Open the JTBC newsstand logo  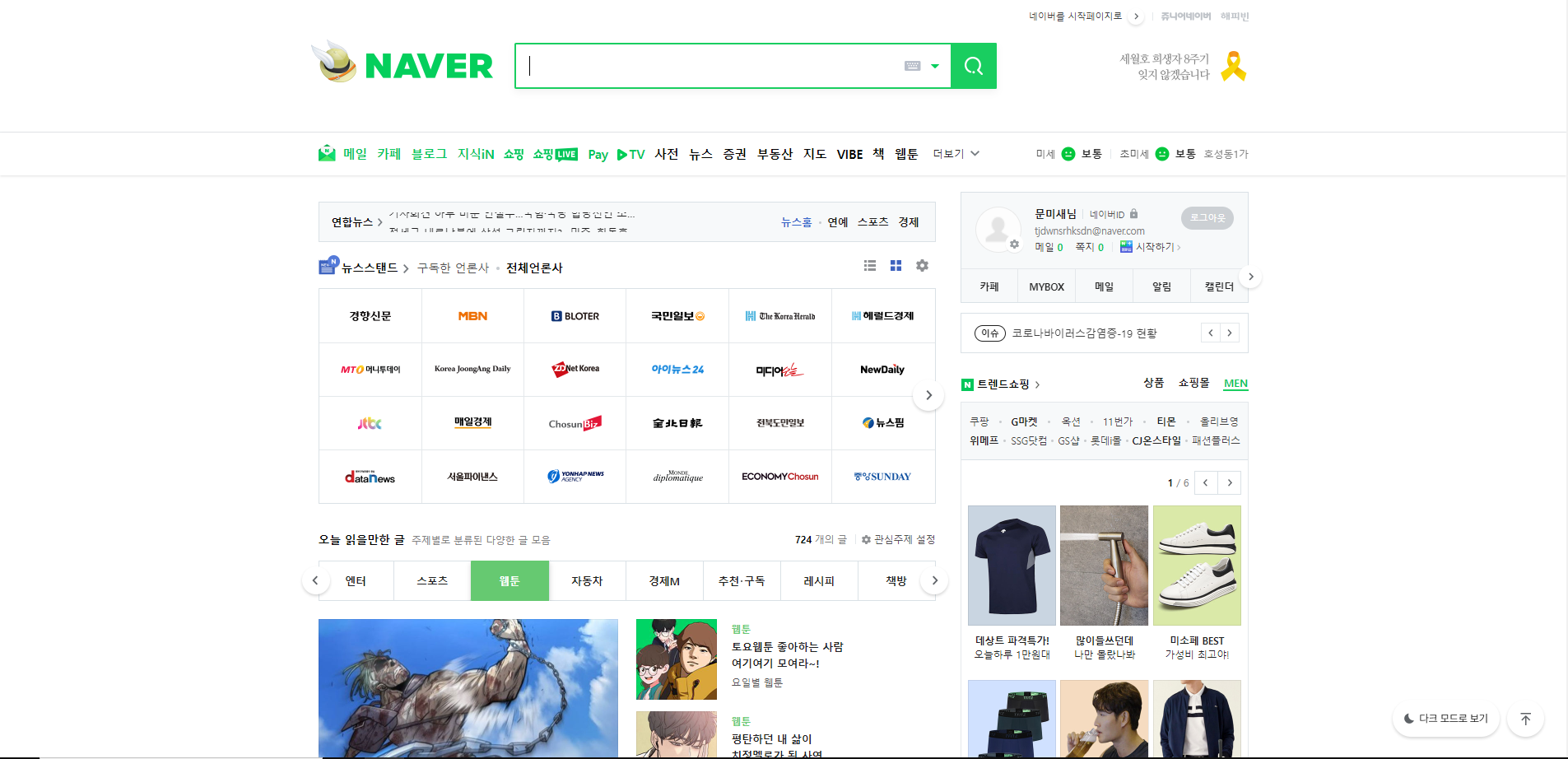coord(370,423)
